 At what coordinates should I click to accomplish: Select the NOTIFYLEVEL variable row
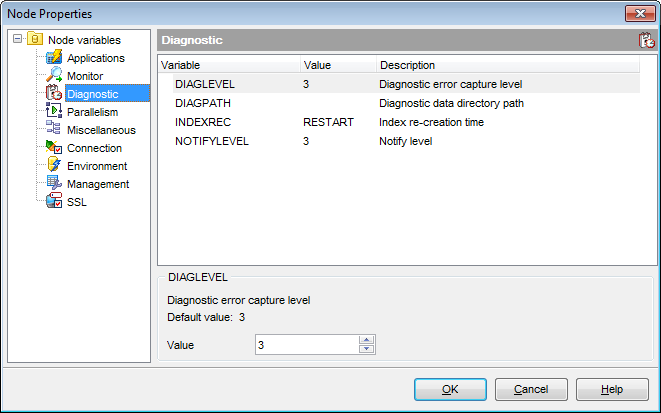211,140
